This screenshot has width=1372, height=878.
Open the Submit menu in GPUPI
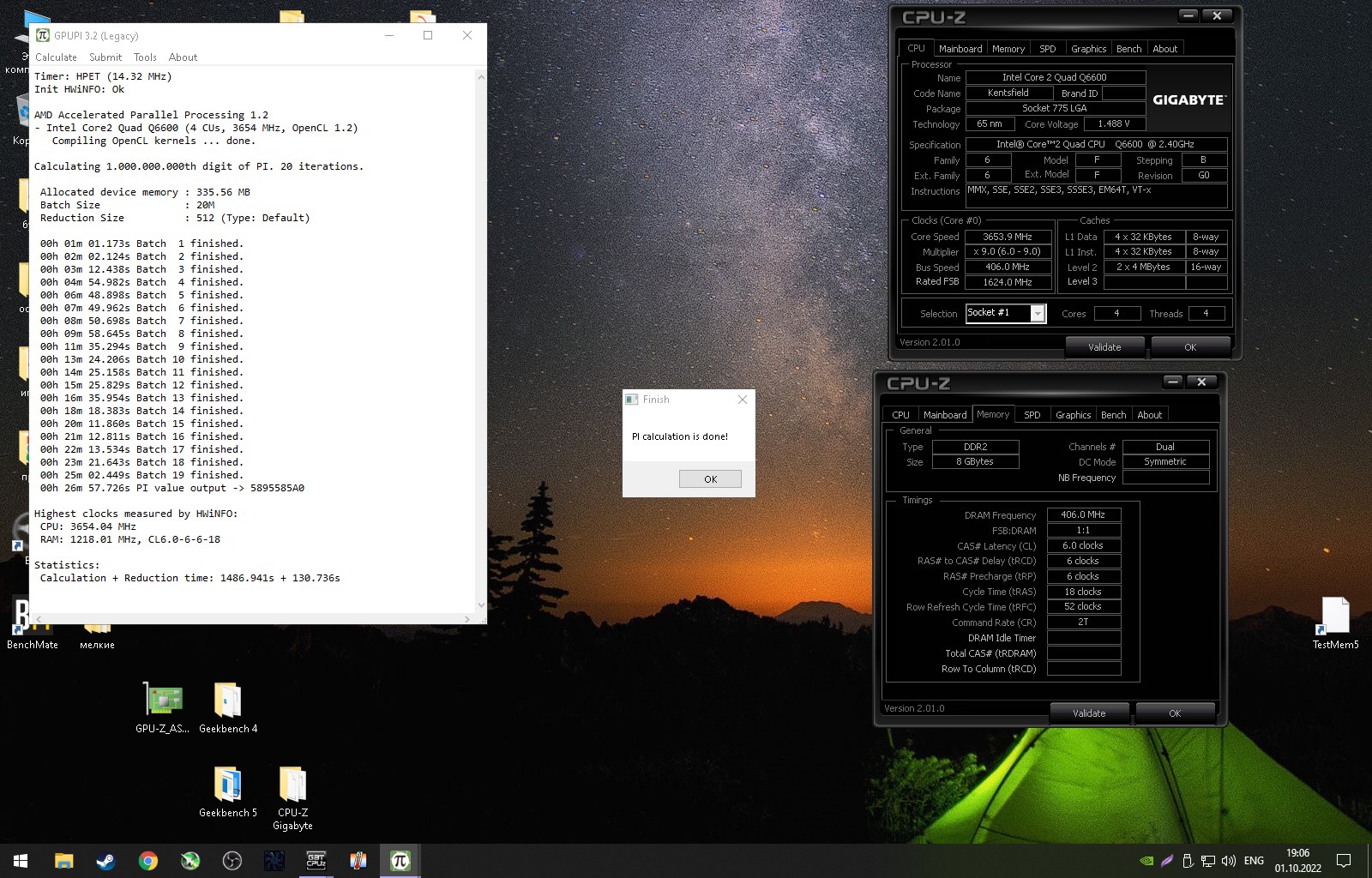point(105,57)
